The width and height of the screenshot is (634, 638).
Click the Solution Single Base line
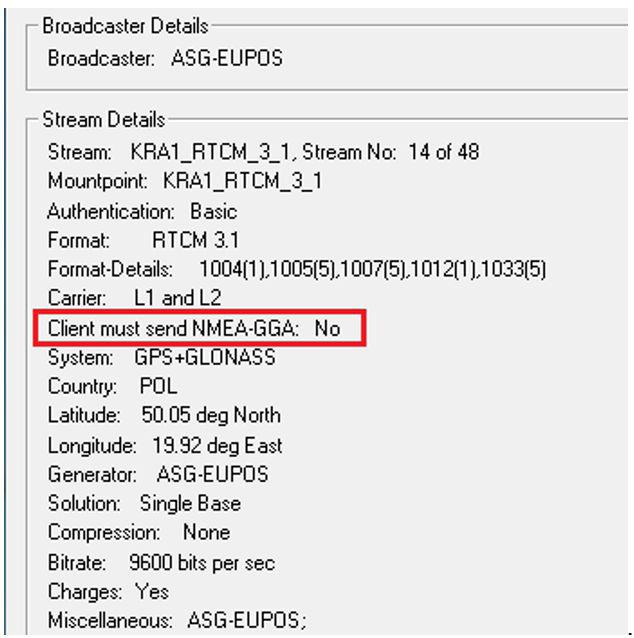click(144, 503)
